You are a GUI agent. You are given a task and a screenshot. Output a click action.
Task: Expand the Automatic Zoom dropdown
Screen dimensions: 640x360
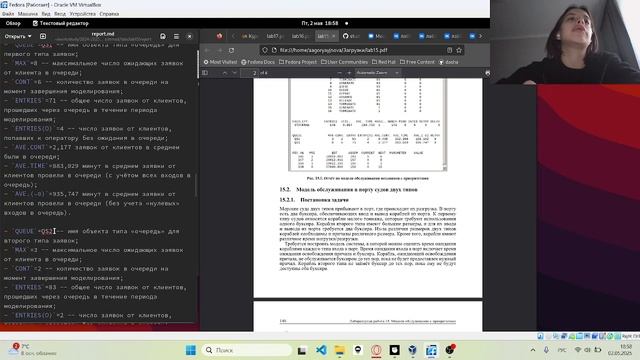378,73
